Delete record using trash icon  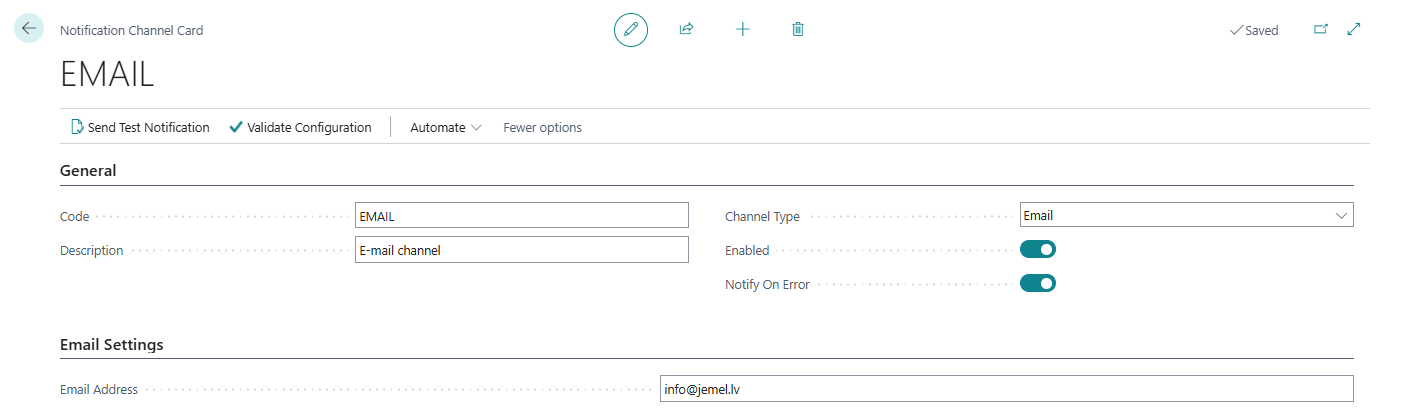point(797,30)
